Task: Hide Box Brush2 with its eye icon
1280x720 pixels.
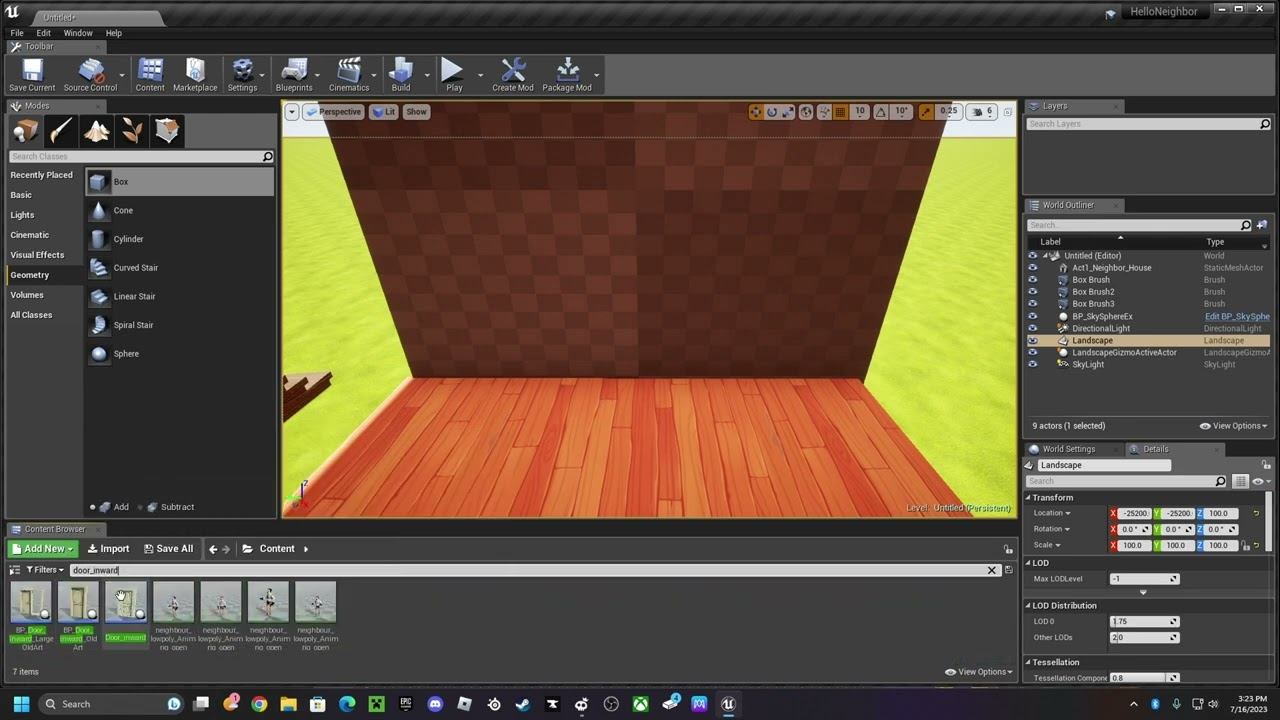Action: pos(1033,292)
